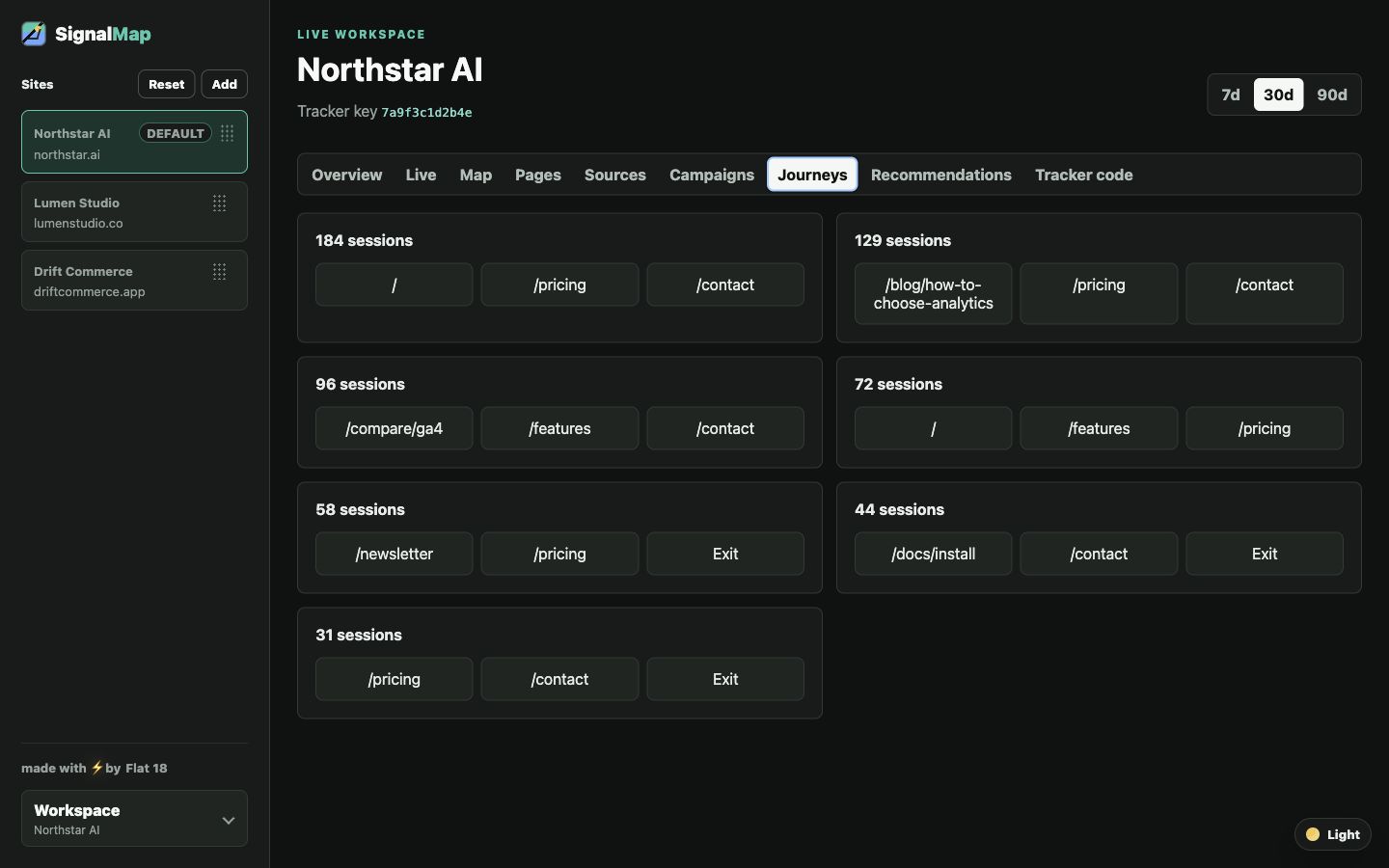Click /features in the 96 sessions journey
The image size is (1389, 868).
click(559, 428)
